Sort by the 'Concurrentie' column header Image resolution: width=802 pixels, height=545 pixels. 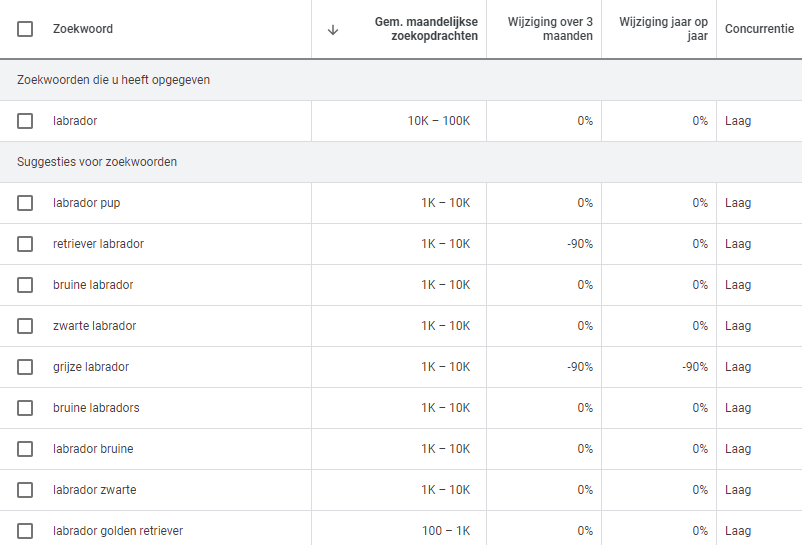tap(758, 29)
